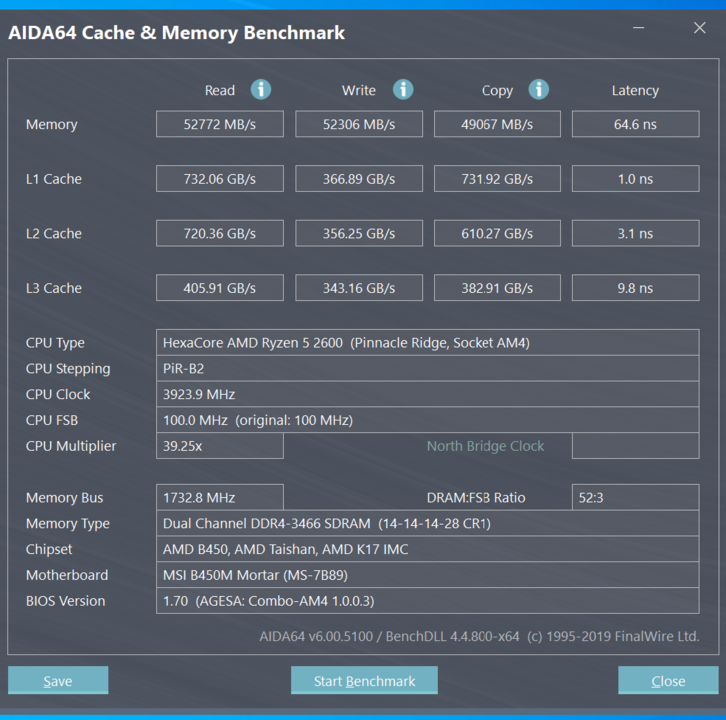This screenshot has width=726, height=720.
Task: Click the Latency column header label
Action: (635, 91)
